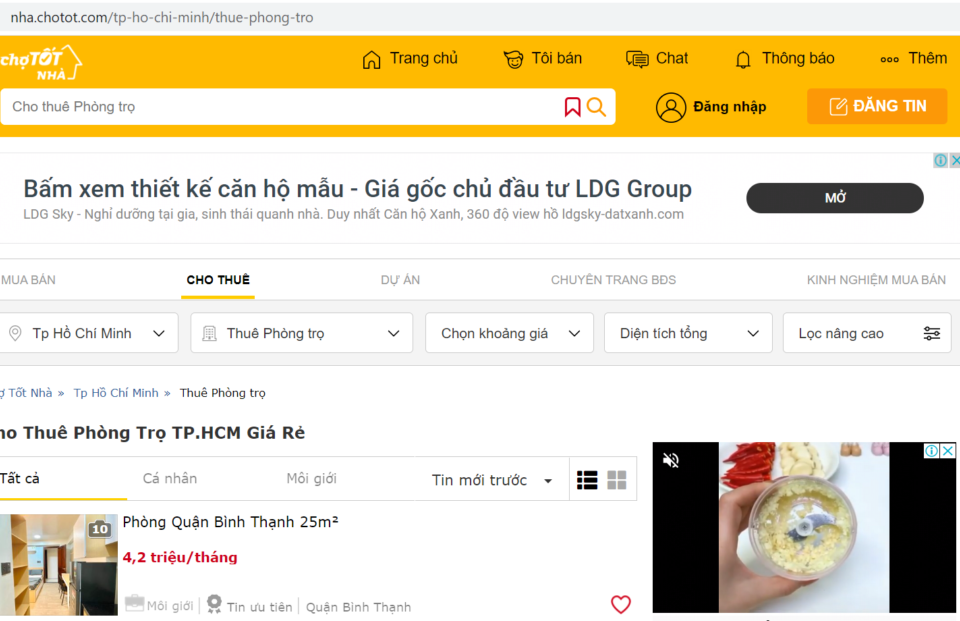Switch to the Cá nhân listings tab
The height and width of the screenshot is (621, 960).
tap(170, 478)
